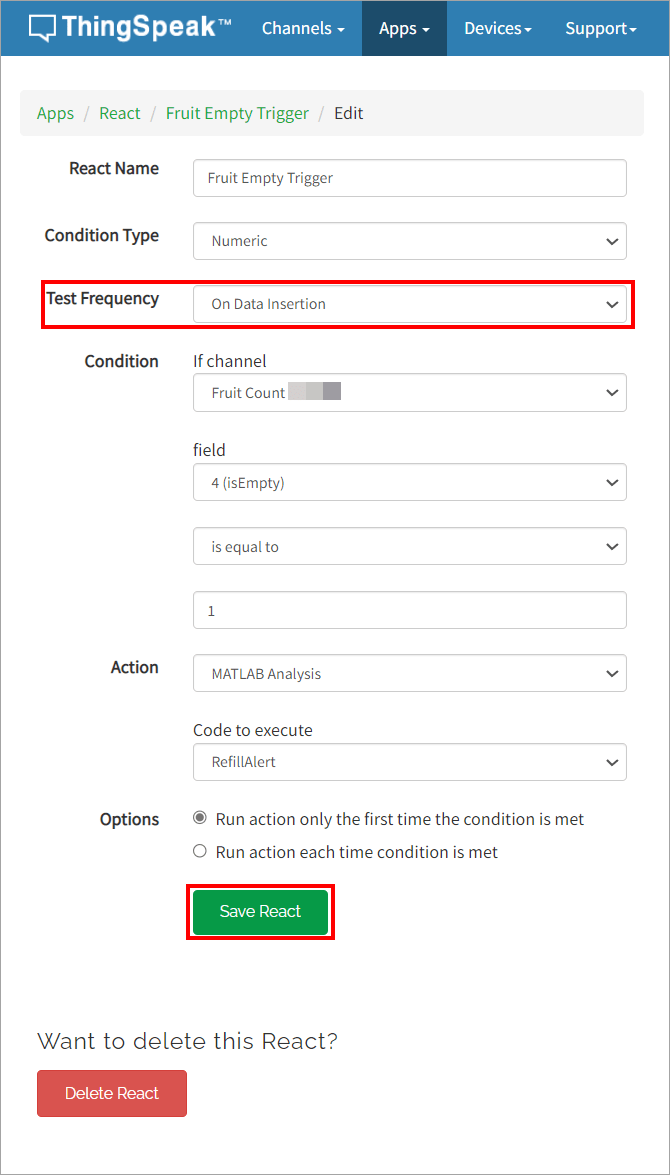Image resolution: width=670 pixels, height=1175 pixels.
Task: Open the Devices menu
Action: click(x=497, y=28)
